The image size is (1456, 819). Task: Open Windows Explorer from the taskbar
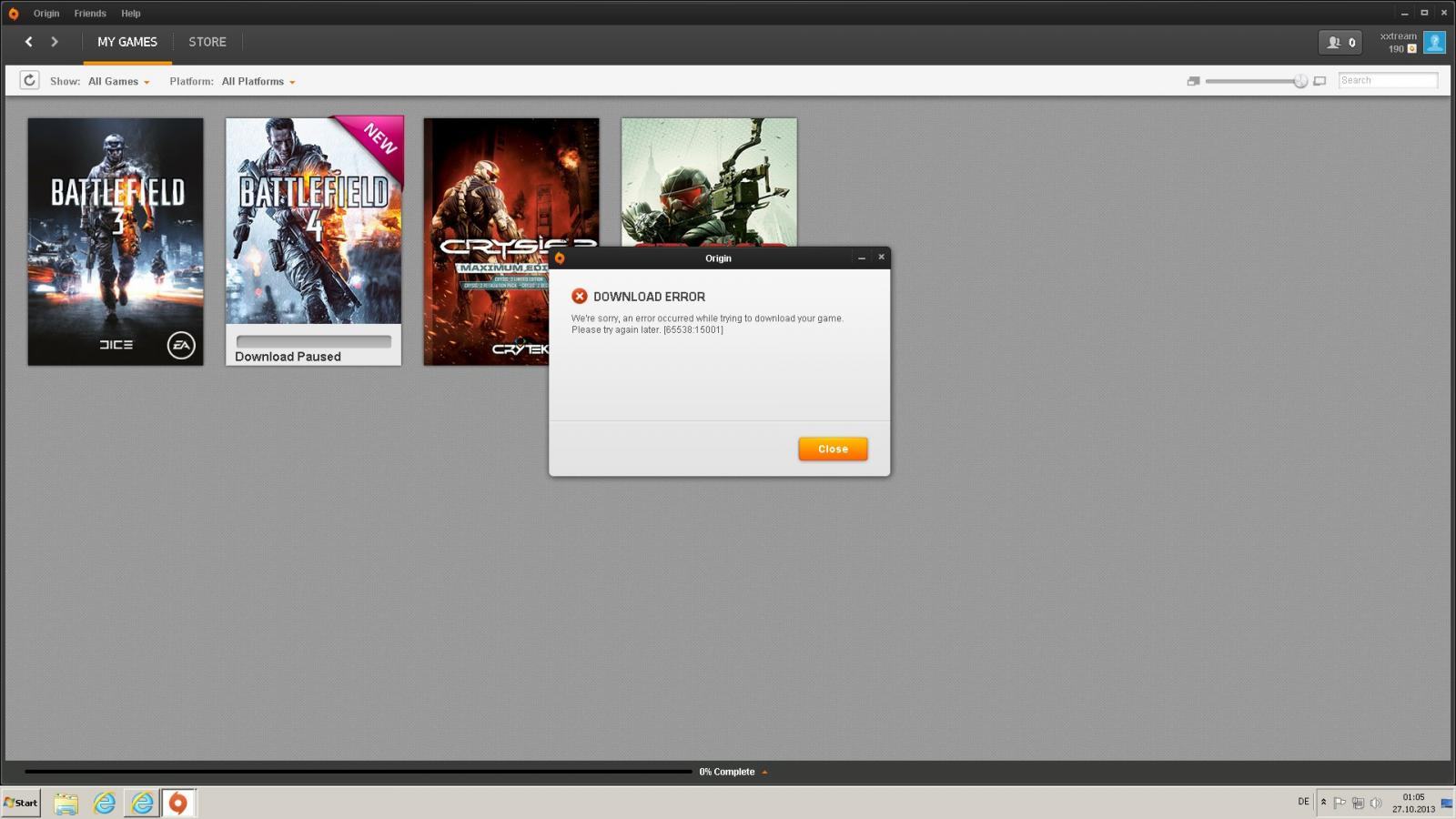(x=66, y=803)
